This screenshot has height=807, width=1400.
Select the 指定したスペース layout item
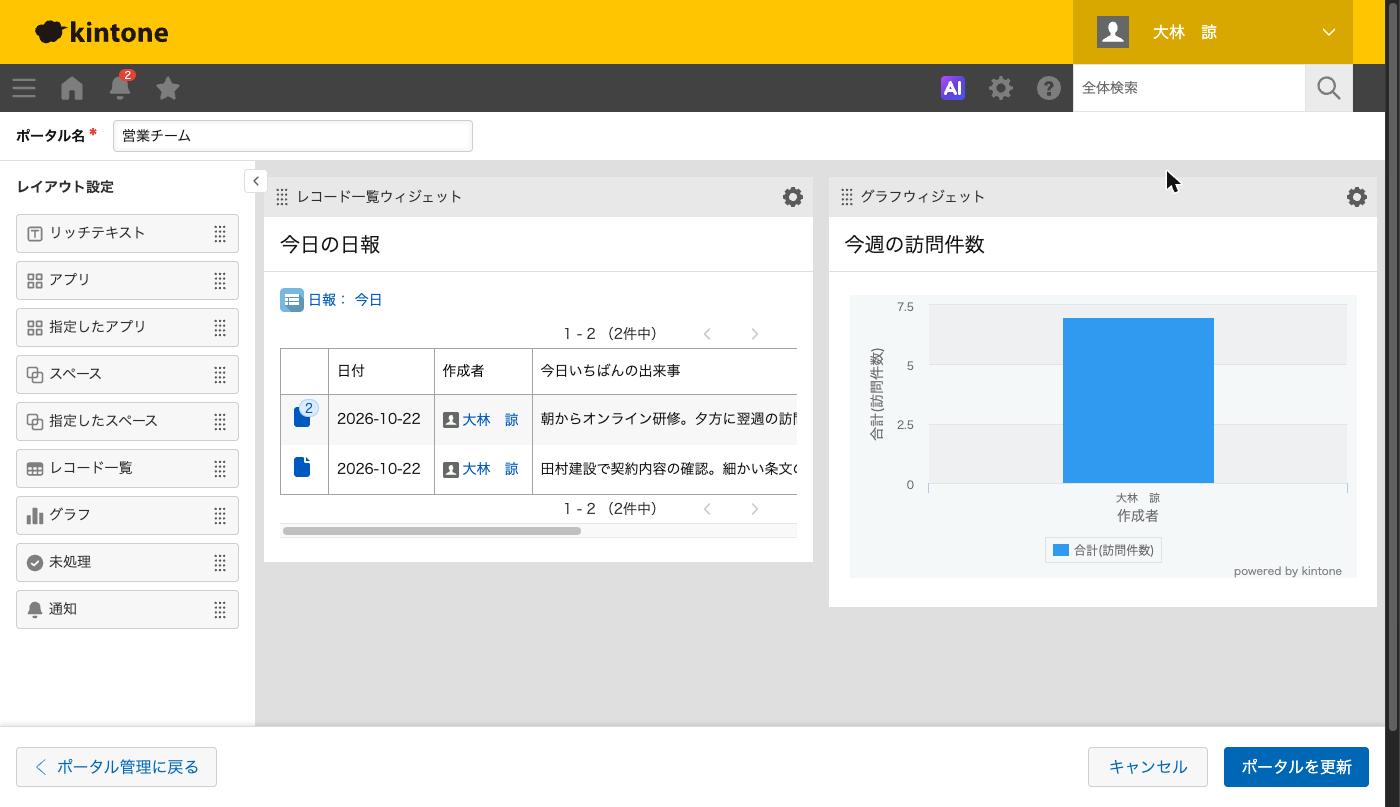pyautogui.click(x=127, y=421)
